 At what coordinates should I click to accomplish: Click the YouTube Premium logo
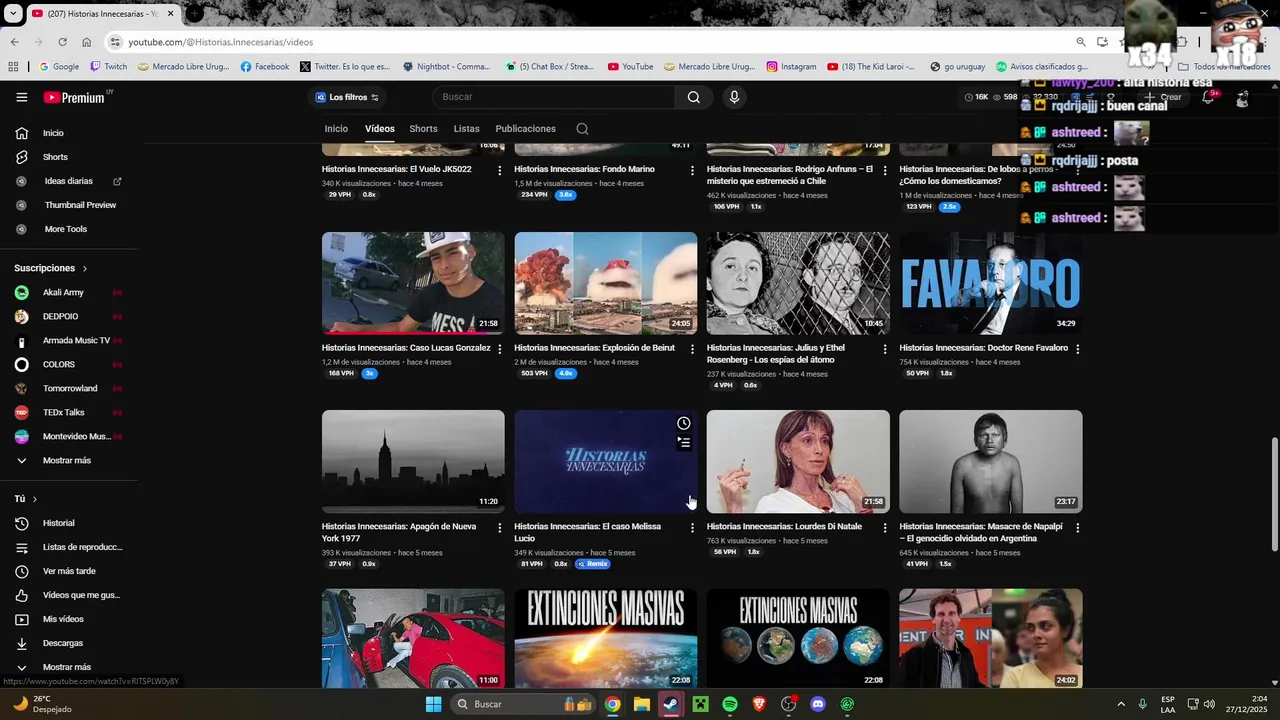(x=75, y=97)
